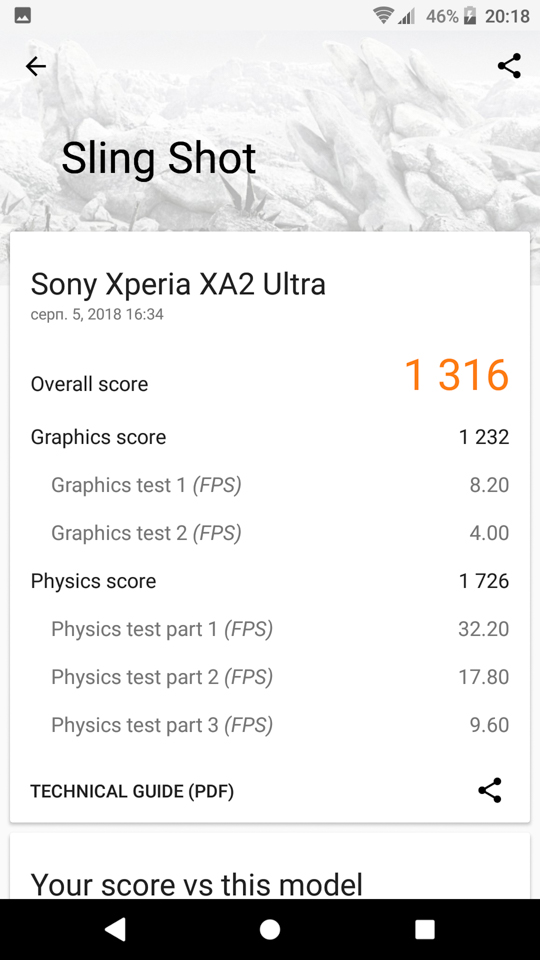Tap the Android back navigation button
The width and height of the screenshot is (540, 960).
tap(115, 929)
